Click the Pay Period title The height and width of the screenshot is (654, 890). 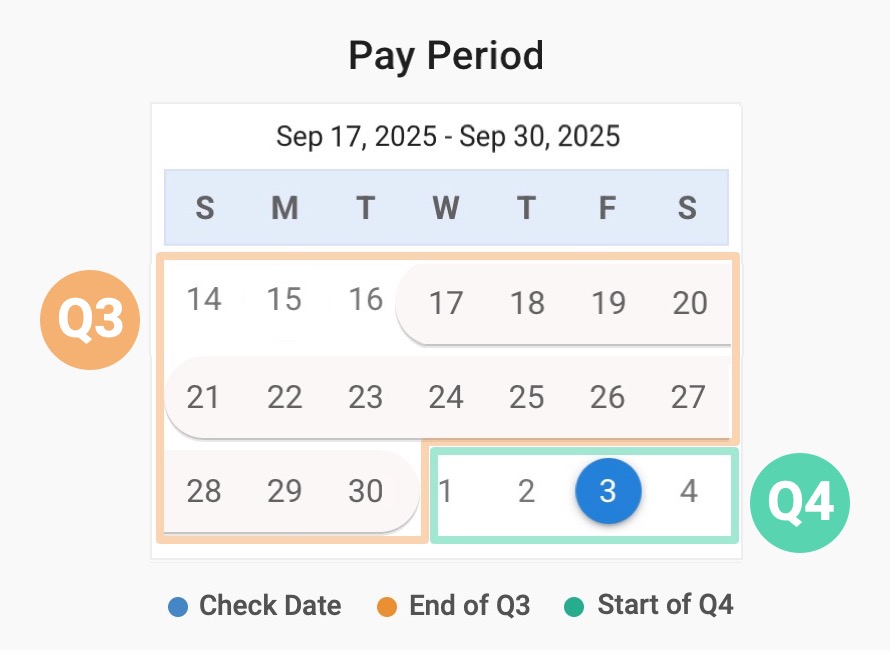tap(446, 56)
